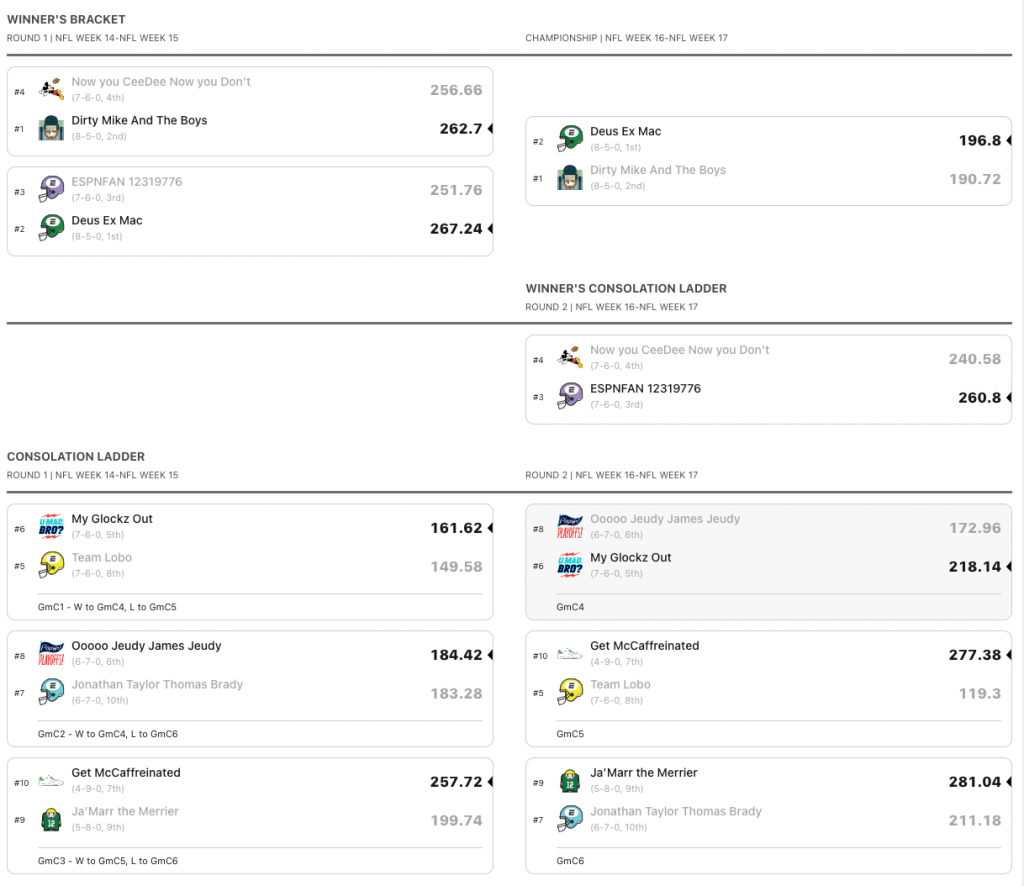Click Dirty Mike And The Boys avatar in Championship matchup
Screen dimensions: 1024x886
pyautogui.click(x=570, y=178)
